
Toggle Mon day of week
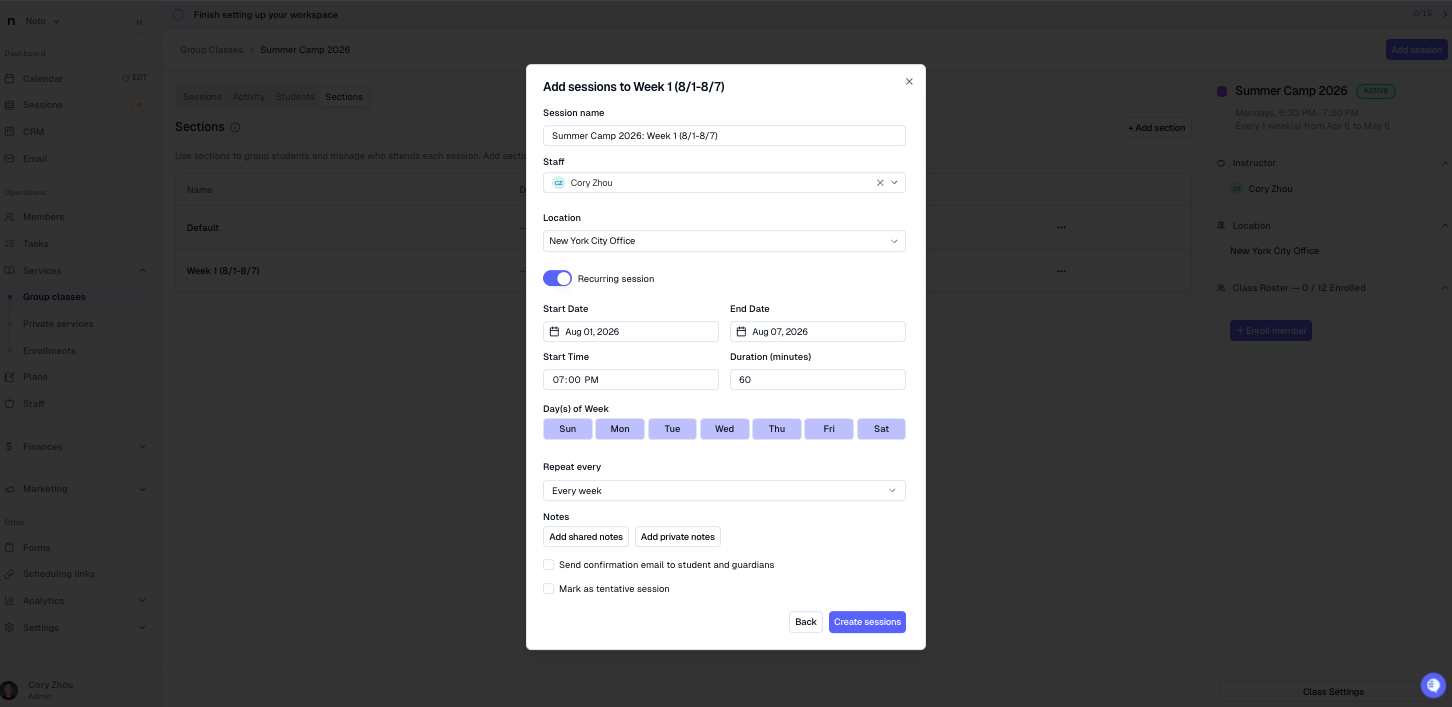(x=620, y=429)
